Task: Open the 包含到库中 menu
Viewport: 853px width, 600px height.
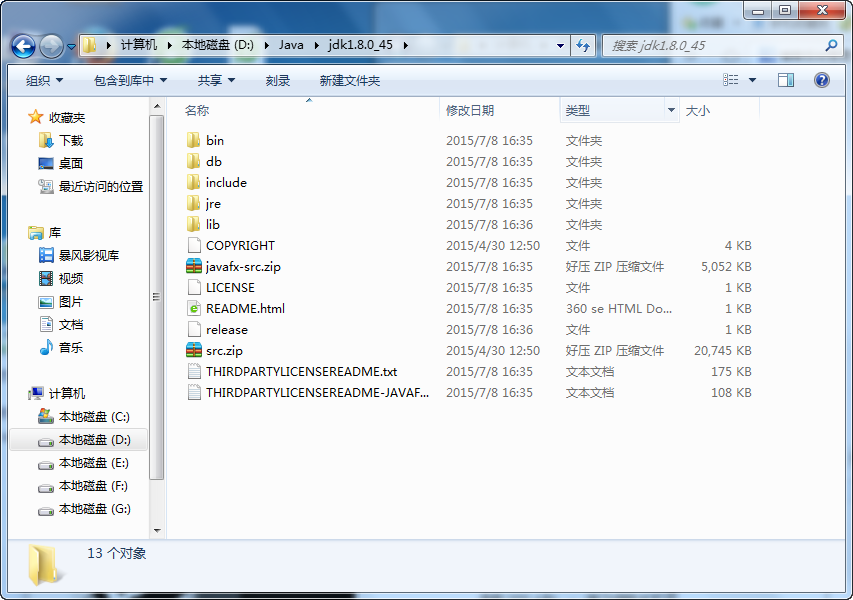Action: point(130,81)
